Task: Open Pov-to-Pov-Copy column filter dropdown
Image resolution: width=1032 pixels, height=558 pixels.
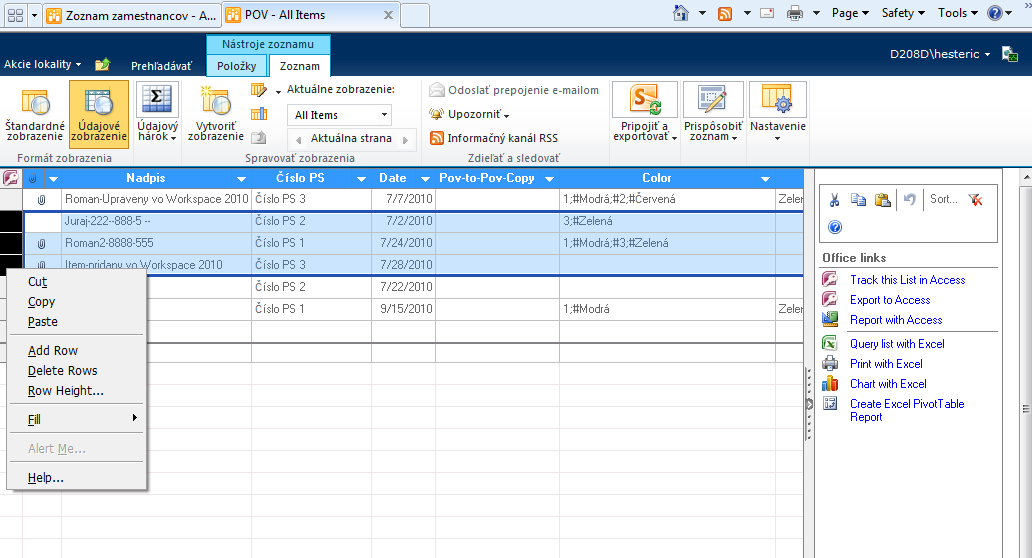Action: coord(550,179)
